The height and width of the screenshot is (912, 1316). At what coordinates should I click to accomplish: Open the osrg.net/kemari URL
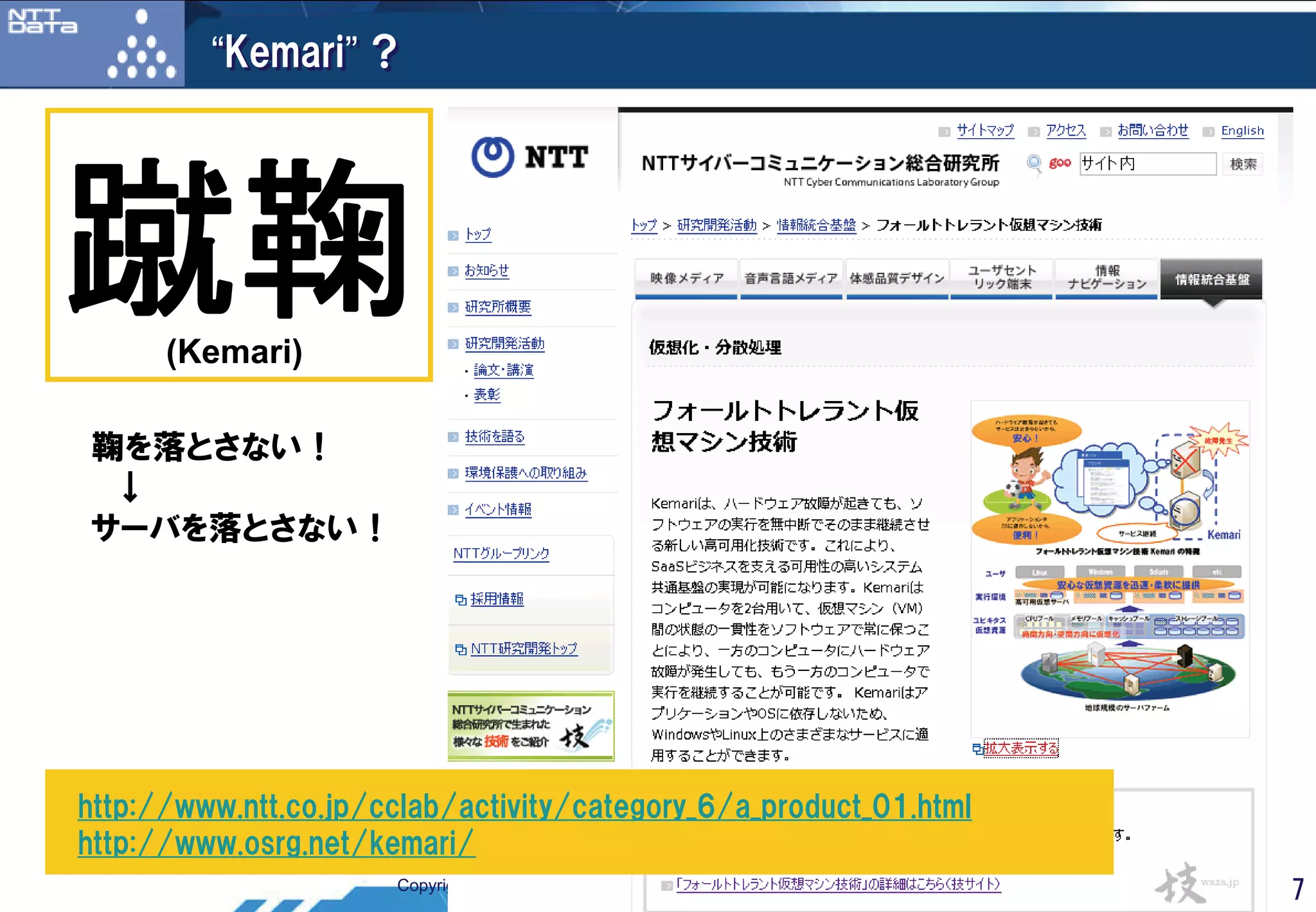click(276, 844)
